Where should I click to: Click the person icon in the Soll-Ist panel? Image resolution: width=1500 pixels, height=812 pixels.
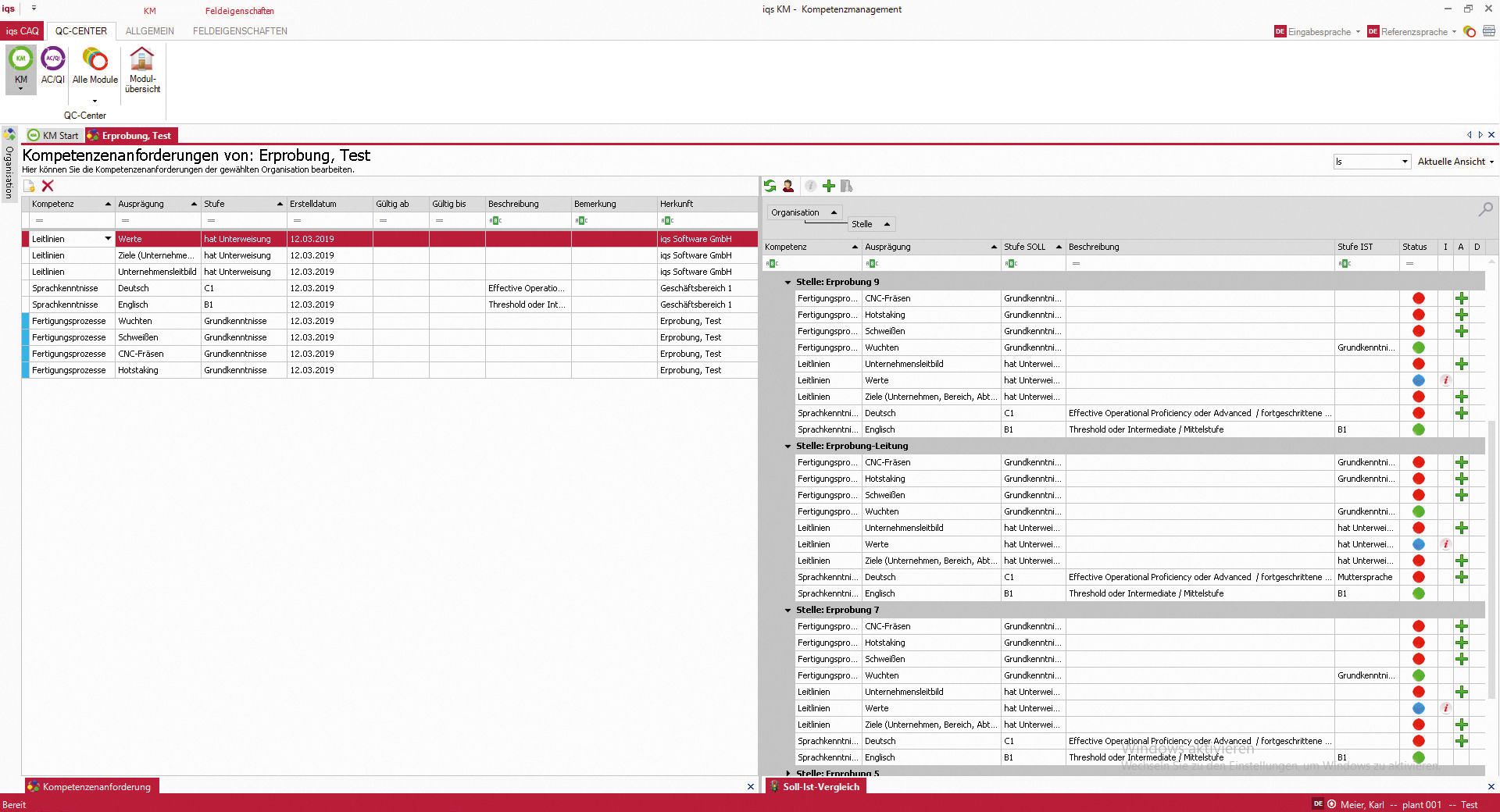(788, 186)
